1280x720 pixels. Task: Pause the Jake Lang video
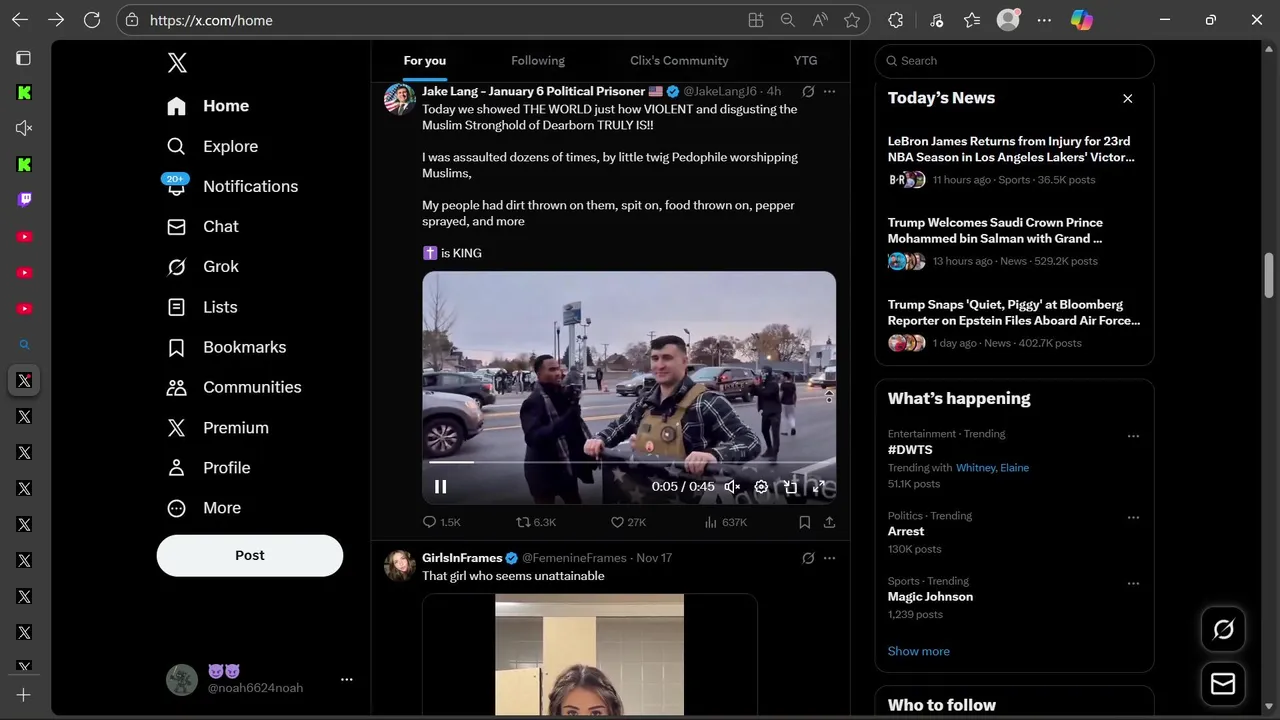click(440, 487)
